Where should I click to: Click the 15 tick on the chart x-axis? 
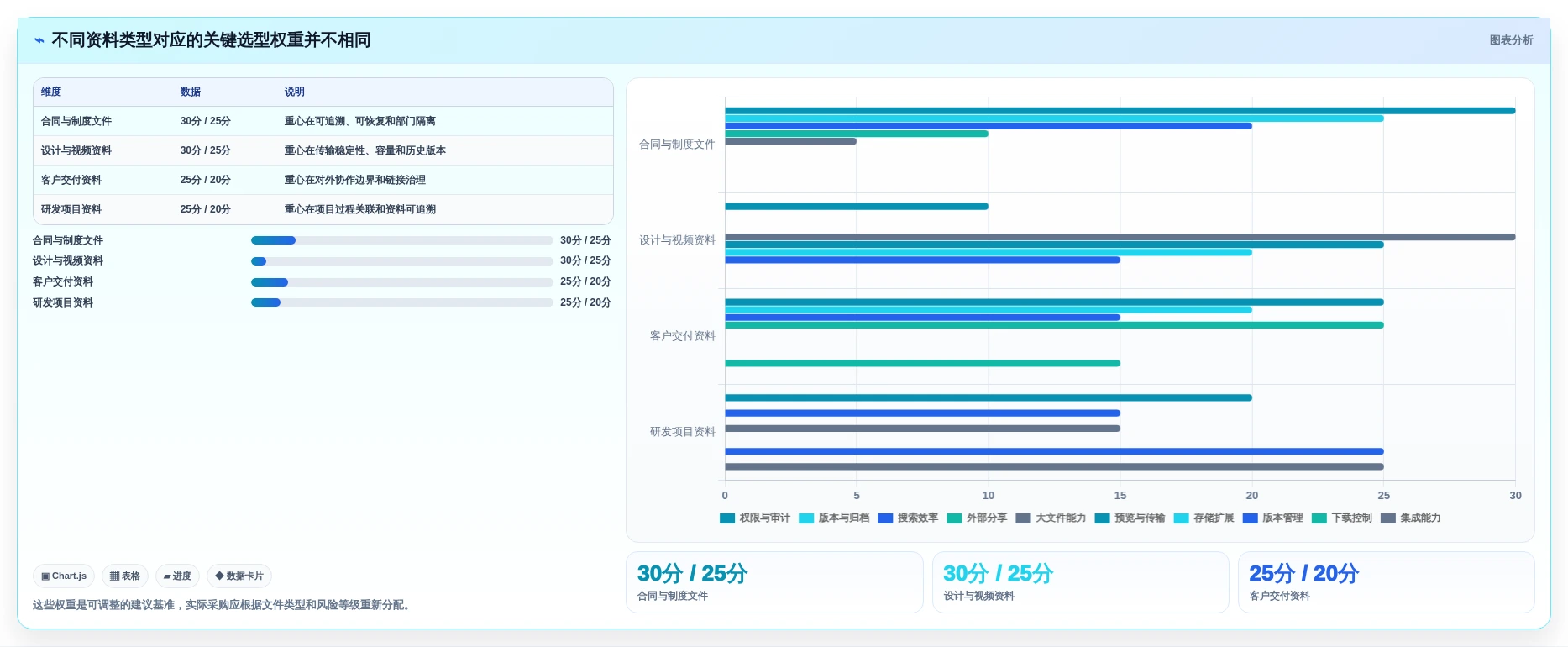click(x=1120, y=496)
